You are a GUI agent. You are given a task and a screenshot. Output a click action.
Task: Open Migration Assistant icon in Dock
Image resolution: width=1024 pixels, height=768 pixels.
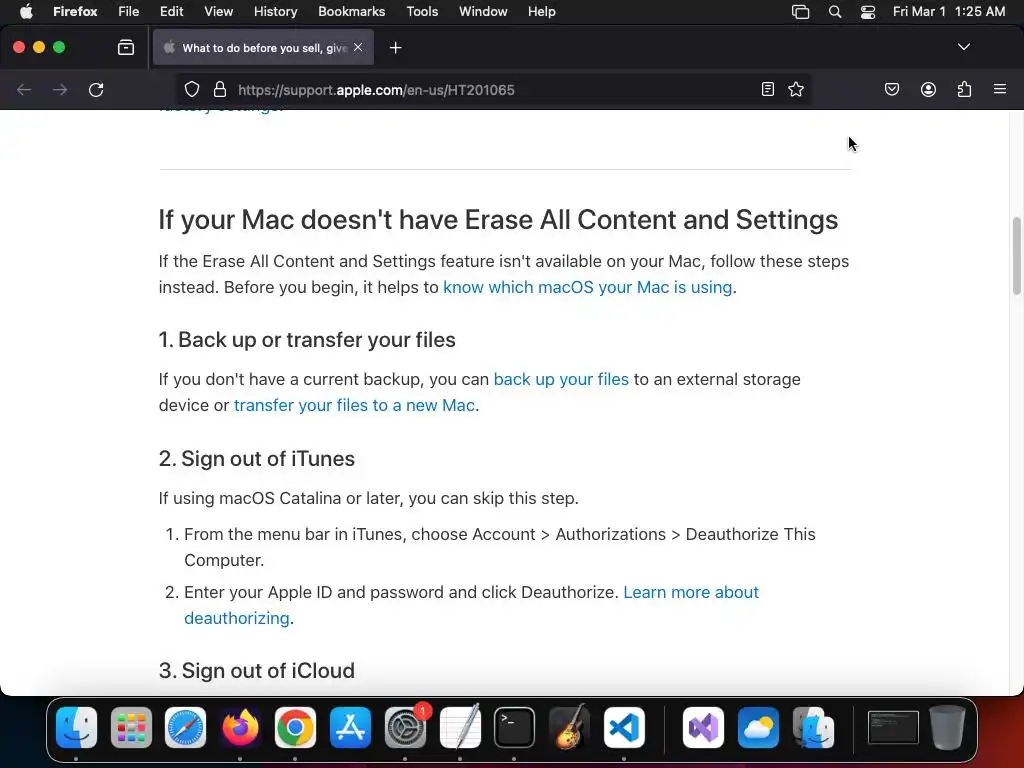click(813, 728)
